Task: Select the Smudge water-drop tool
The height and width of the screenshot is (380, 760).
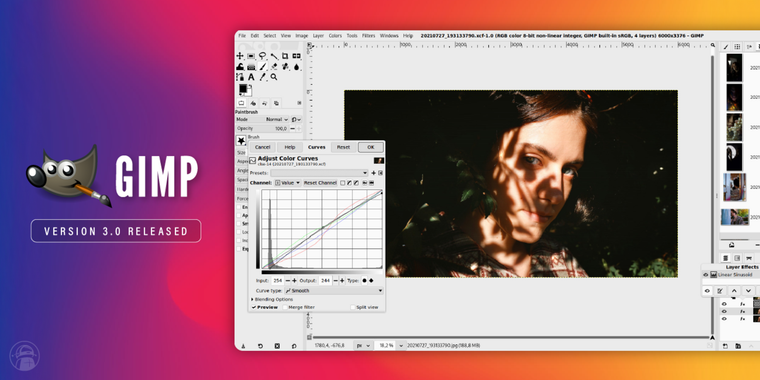Action: (x=296, y=67)
